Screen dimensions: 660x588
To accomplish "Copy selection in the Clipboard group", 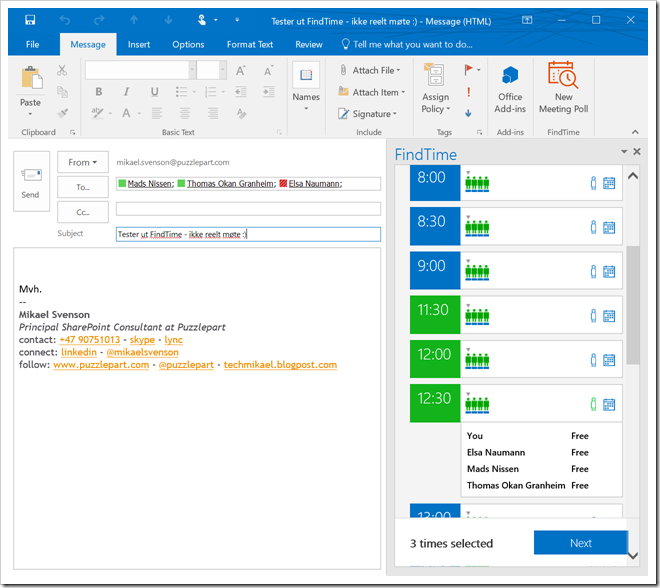I will pyautogui.click(x=62, y=91).
